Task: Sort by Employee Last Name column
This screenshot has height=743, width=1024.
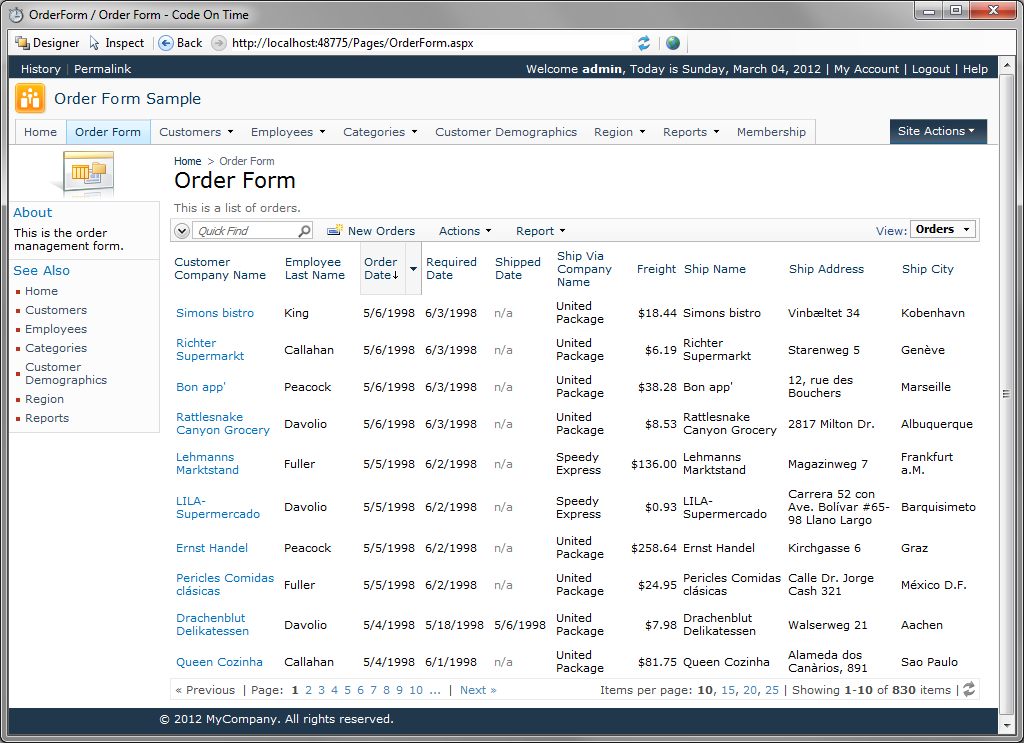Action: [x=315, y=268]
